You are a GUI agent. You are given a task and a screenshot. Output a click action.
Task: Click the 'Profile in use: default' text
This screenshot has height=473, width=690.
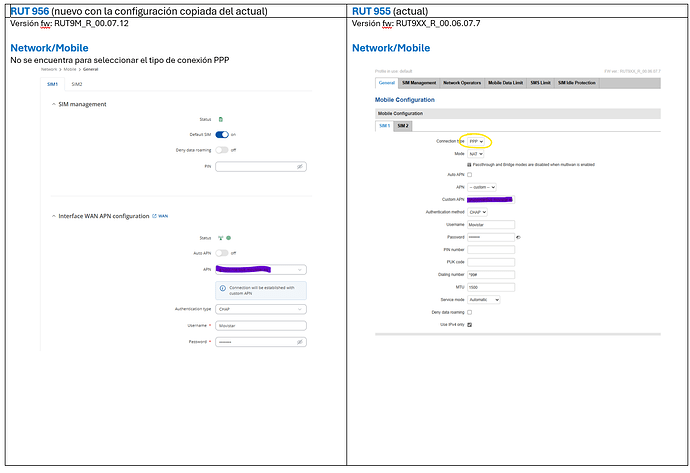tap(393, 71)
